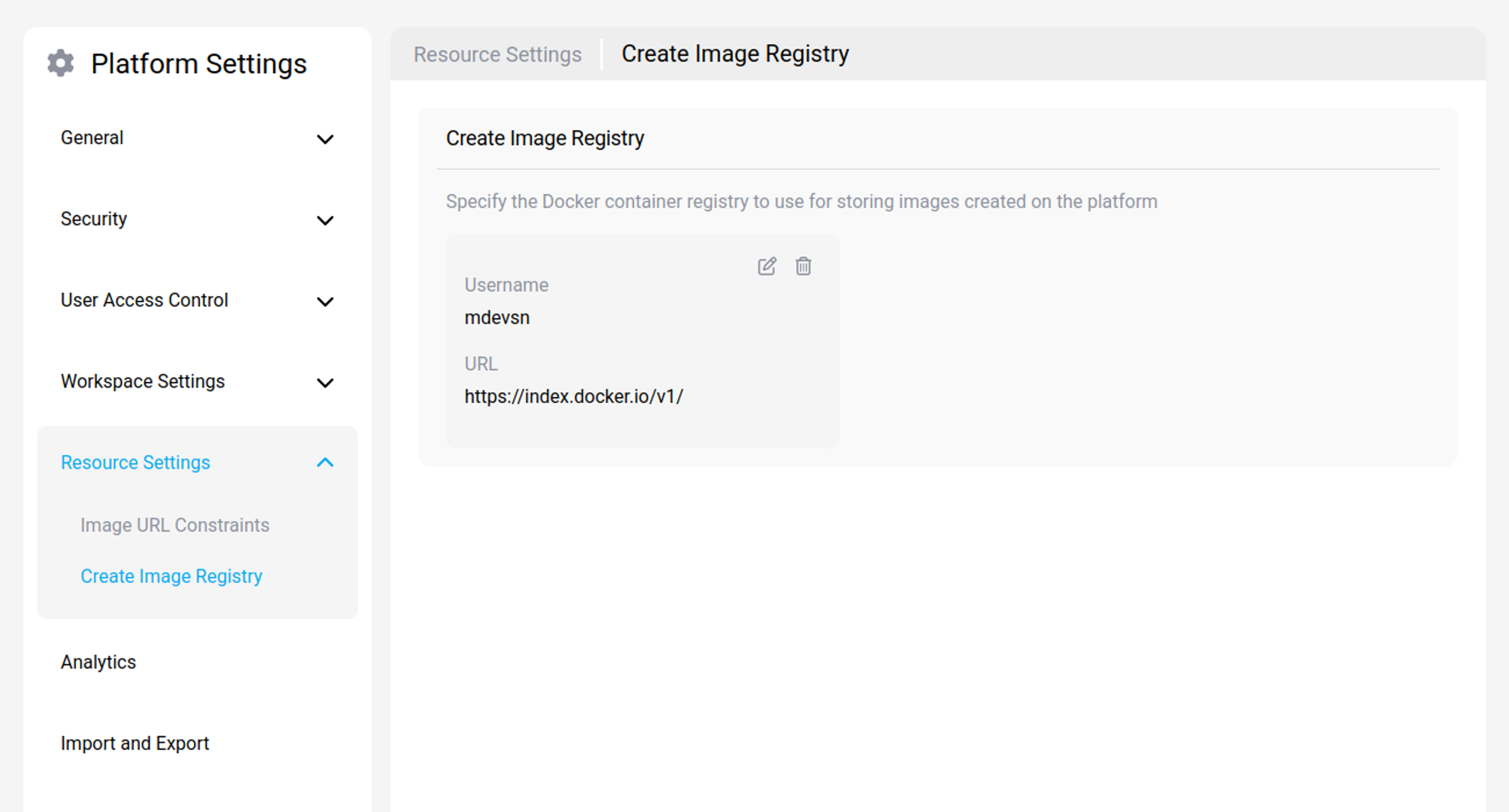Click the Security sidebar item
Image resolution: width=1509 pixels, height=812 pixels.
point(94,219)
